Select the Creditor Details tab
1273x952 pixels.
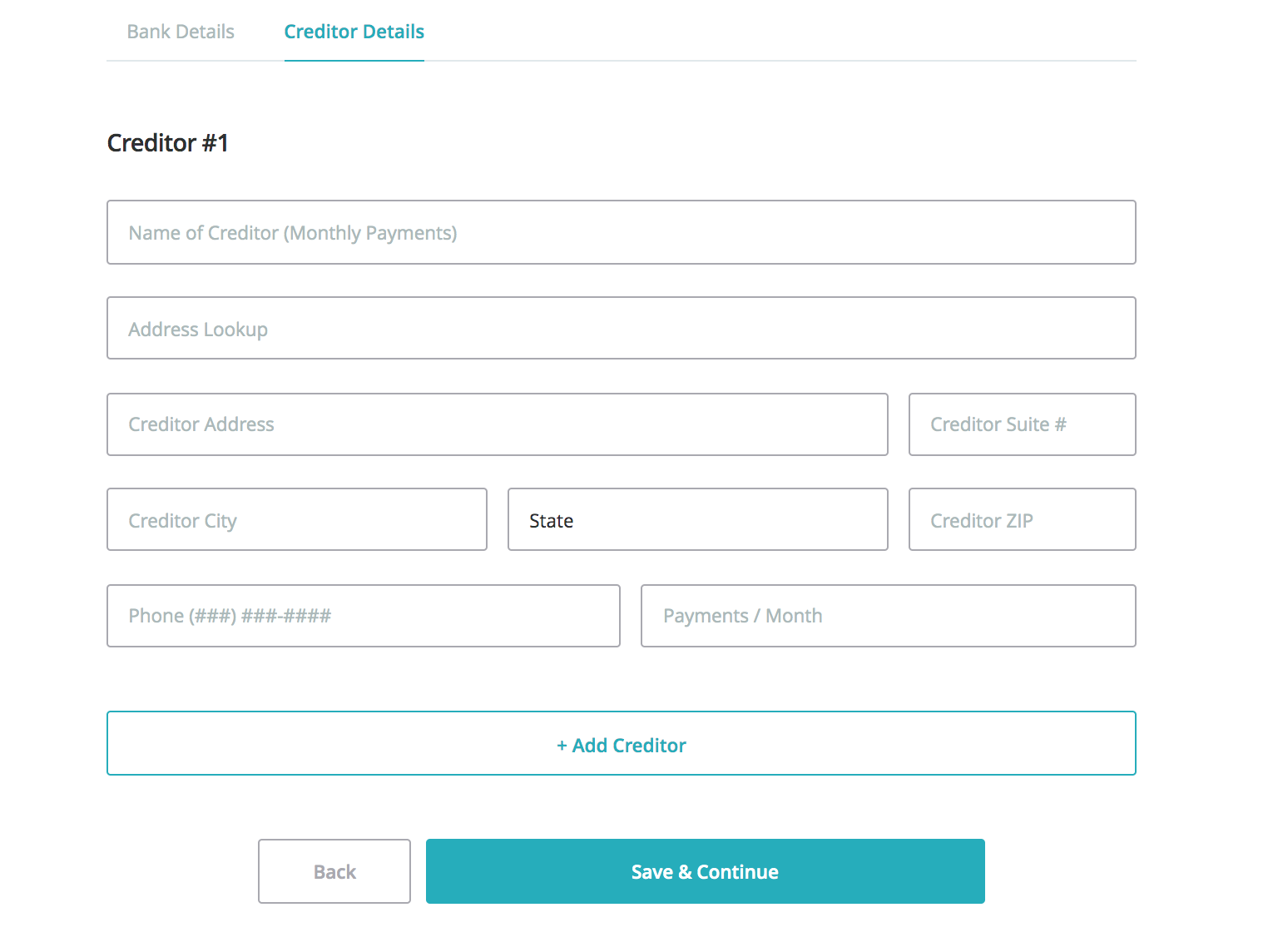354,32
